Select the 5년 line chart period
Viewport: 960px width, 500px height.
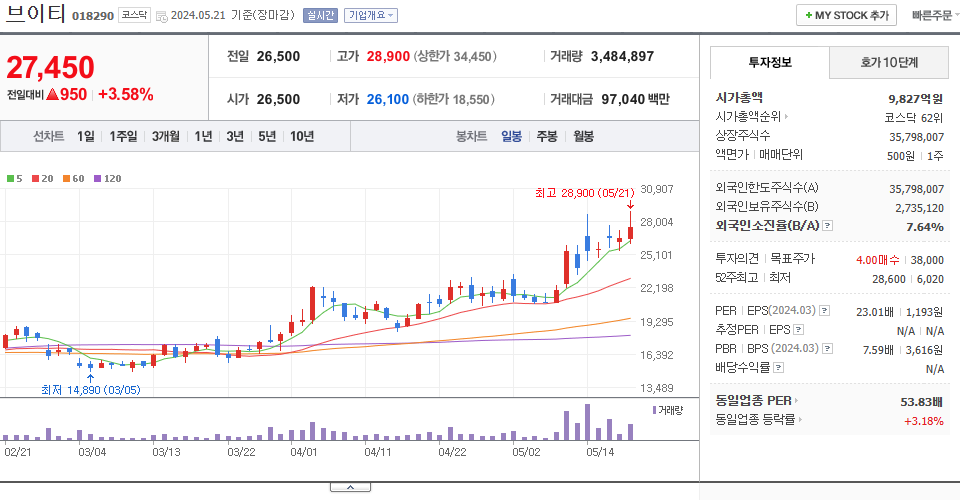(267, 136)
